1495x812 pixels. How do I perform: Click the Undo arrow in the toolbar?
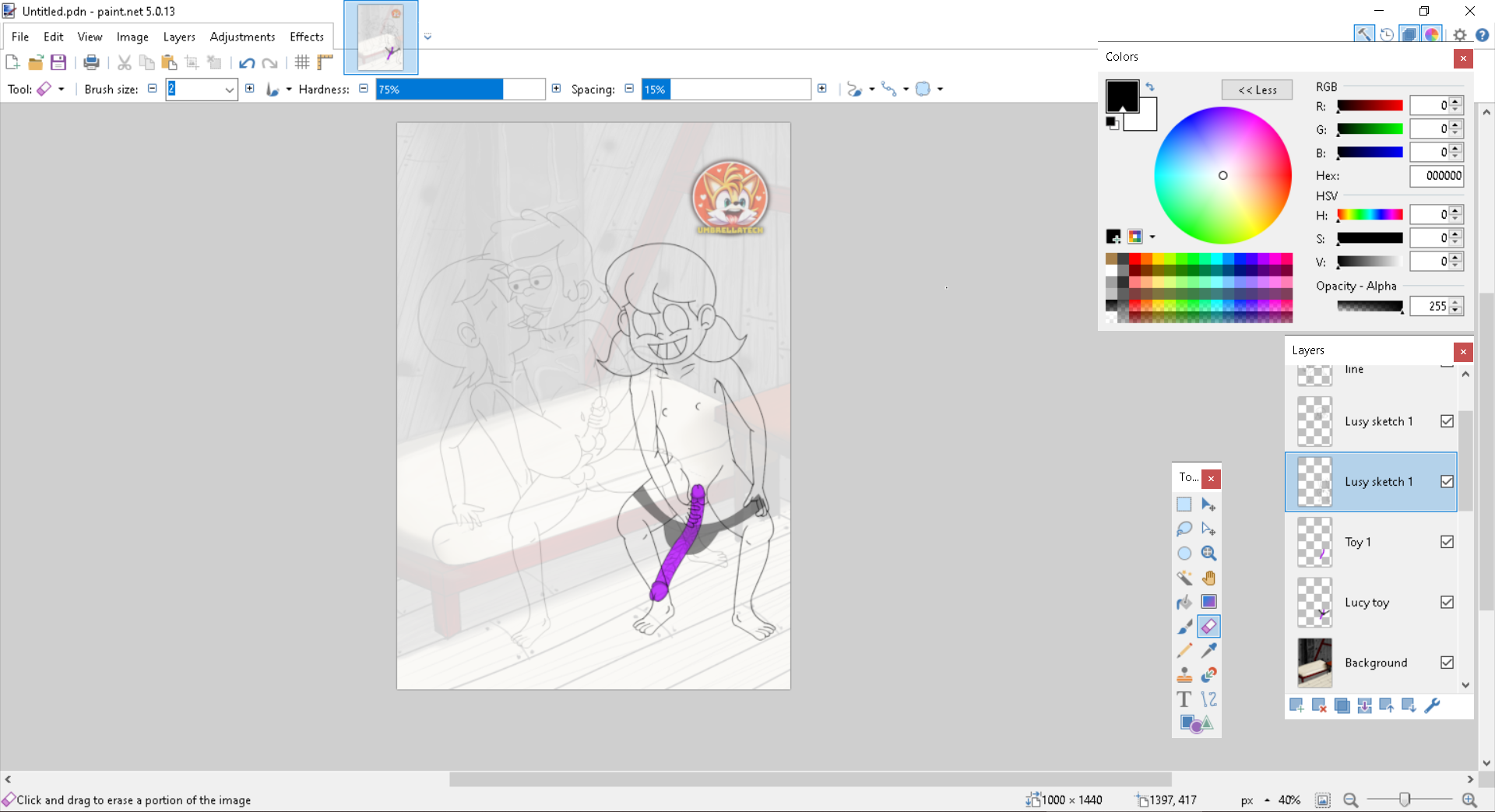(247, 63)
